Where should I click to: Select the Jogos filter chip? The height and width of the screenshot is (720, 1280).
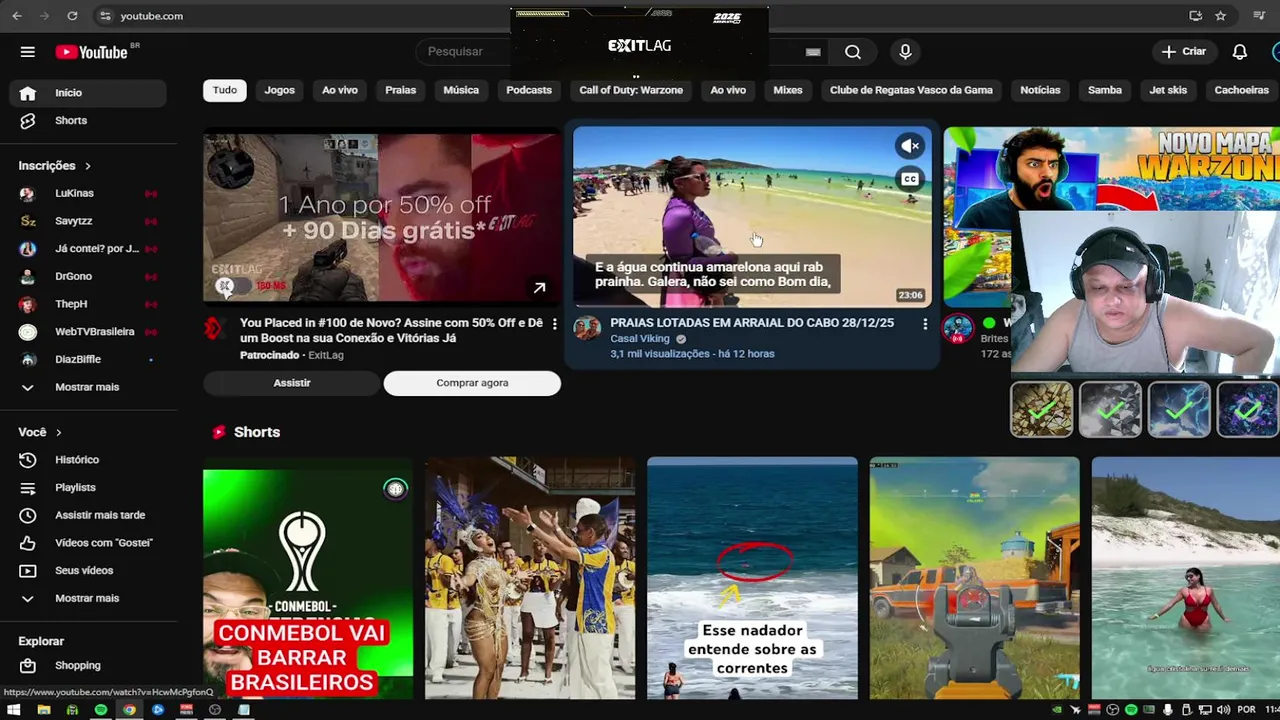pos(279,90)
